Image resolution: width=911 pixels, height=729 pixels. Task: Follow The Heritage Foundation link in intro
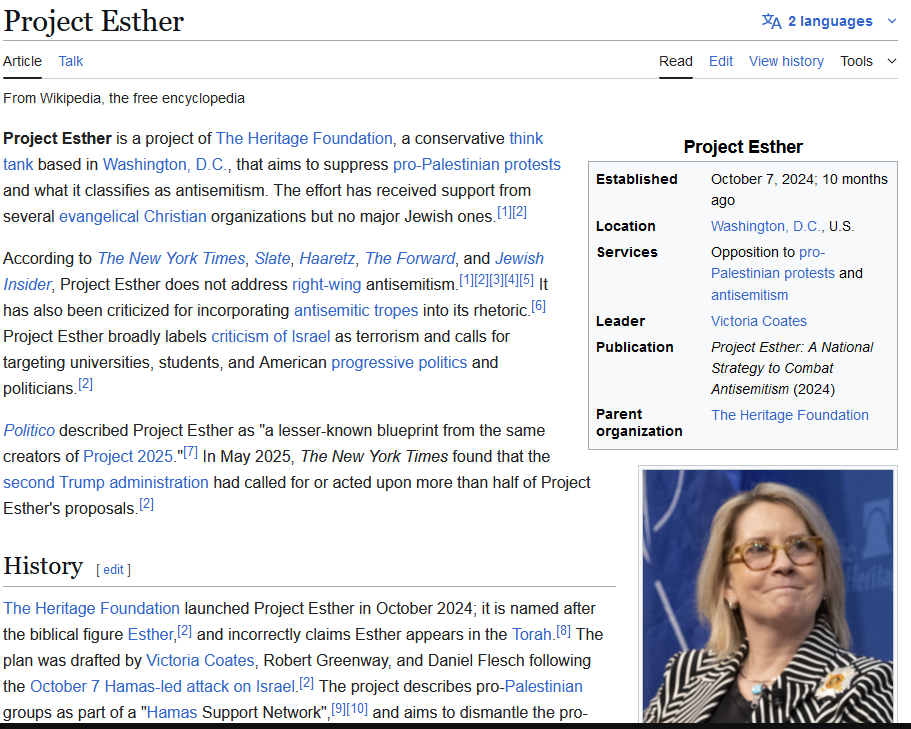click(x=304, y=139)
